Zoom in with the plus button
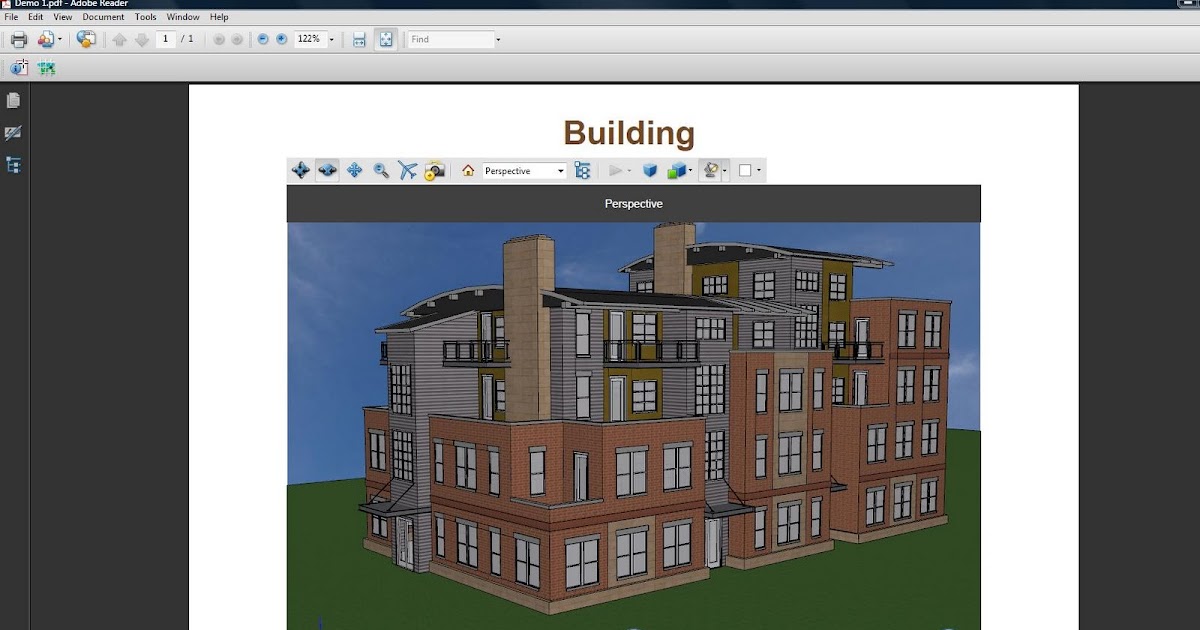 (282, 39)
